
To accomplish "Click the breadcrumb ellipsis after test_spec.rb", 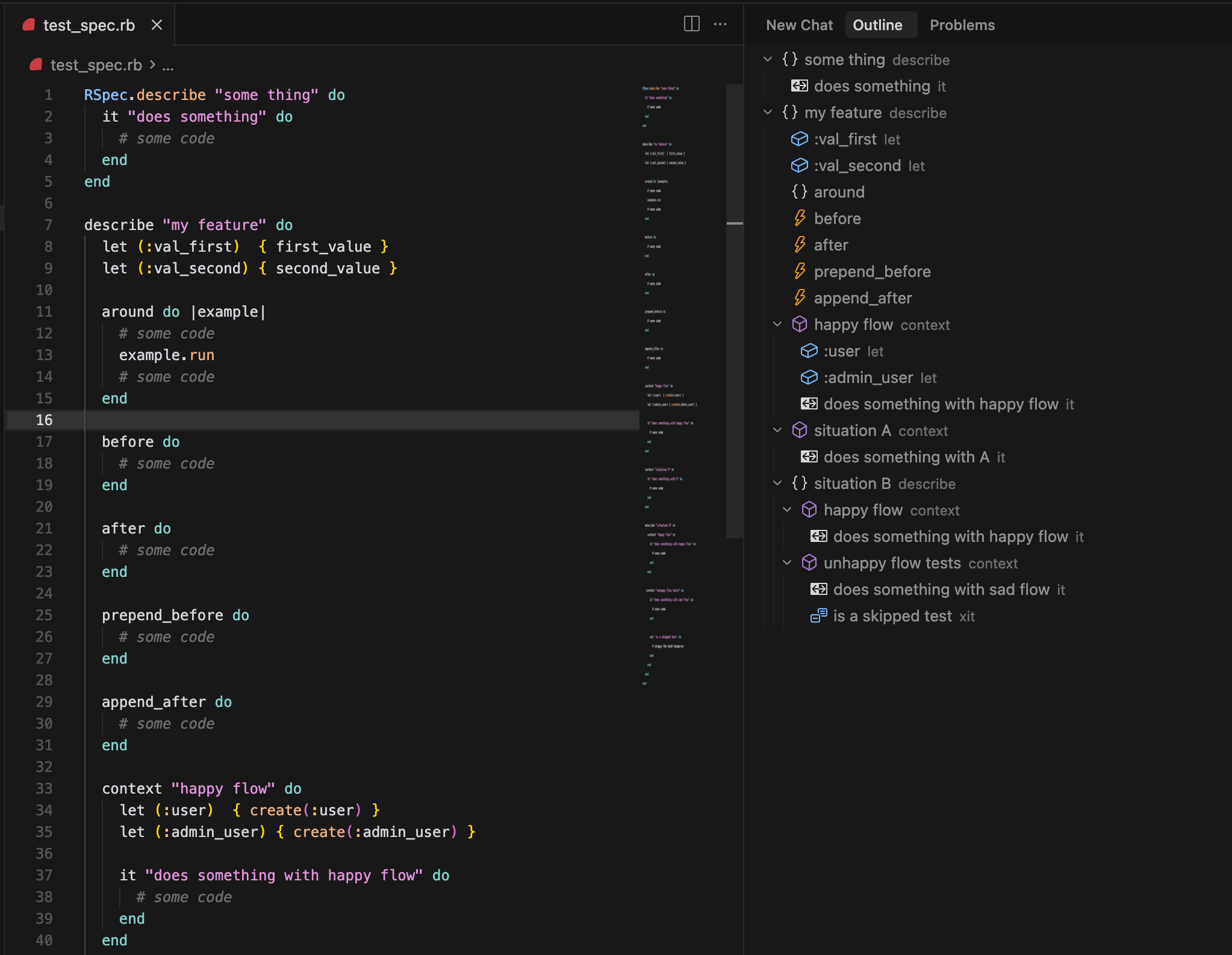I will tap(168, 66).
